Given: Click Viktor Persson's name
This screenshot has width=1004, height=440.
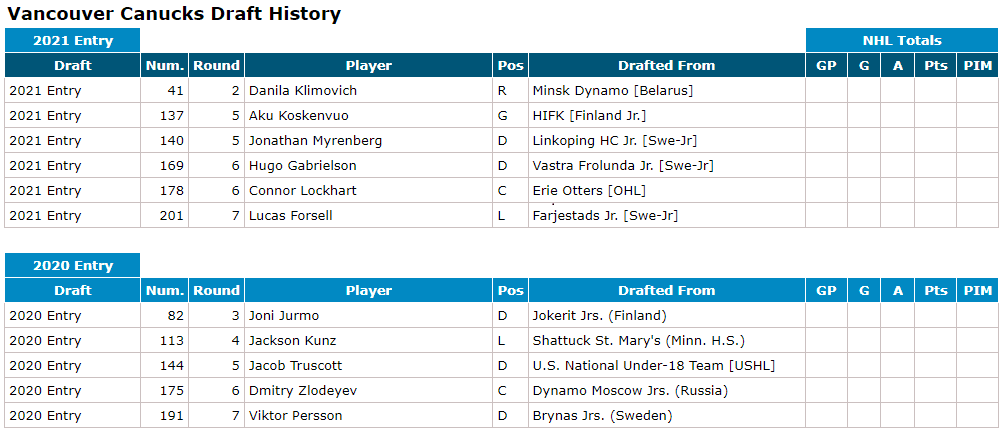Looking at the screenshot, I should (x=295, y=416).
